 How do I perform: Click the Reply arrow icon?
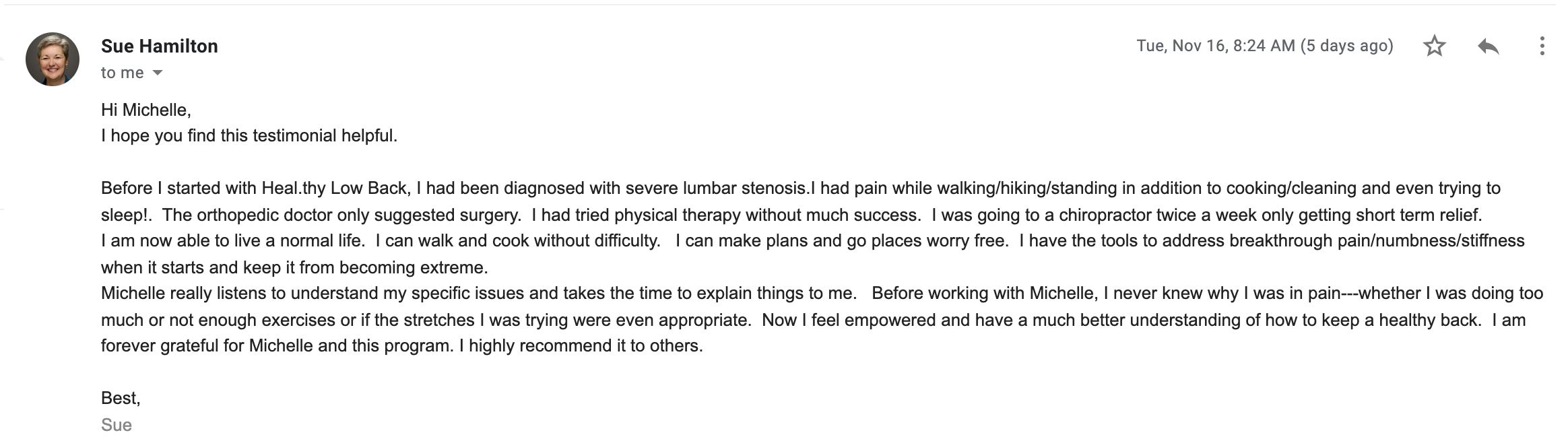(x=1488, y=46)
